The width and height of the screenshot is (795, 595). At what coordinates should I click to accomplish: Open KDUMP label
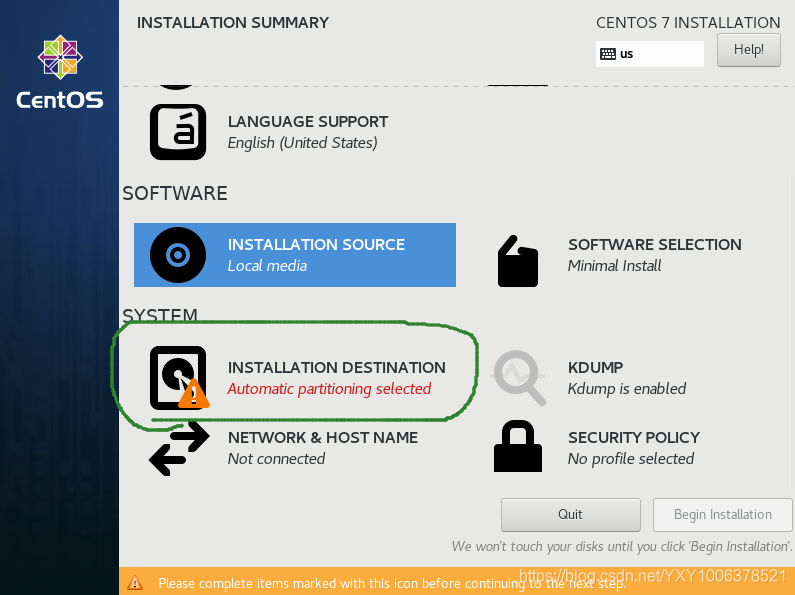(x=595, y=367)
